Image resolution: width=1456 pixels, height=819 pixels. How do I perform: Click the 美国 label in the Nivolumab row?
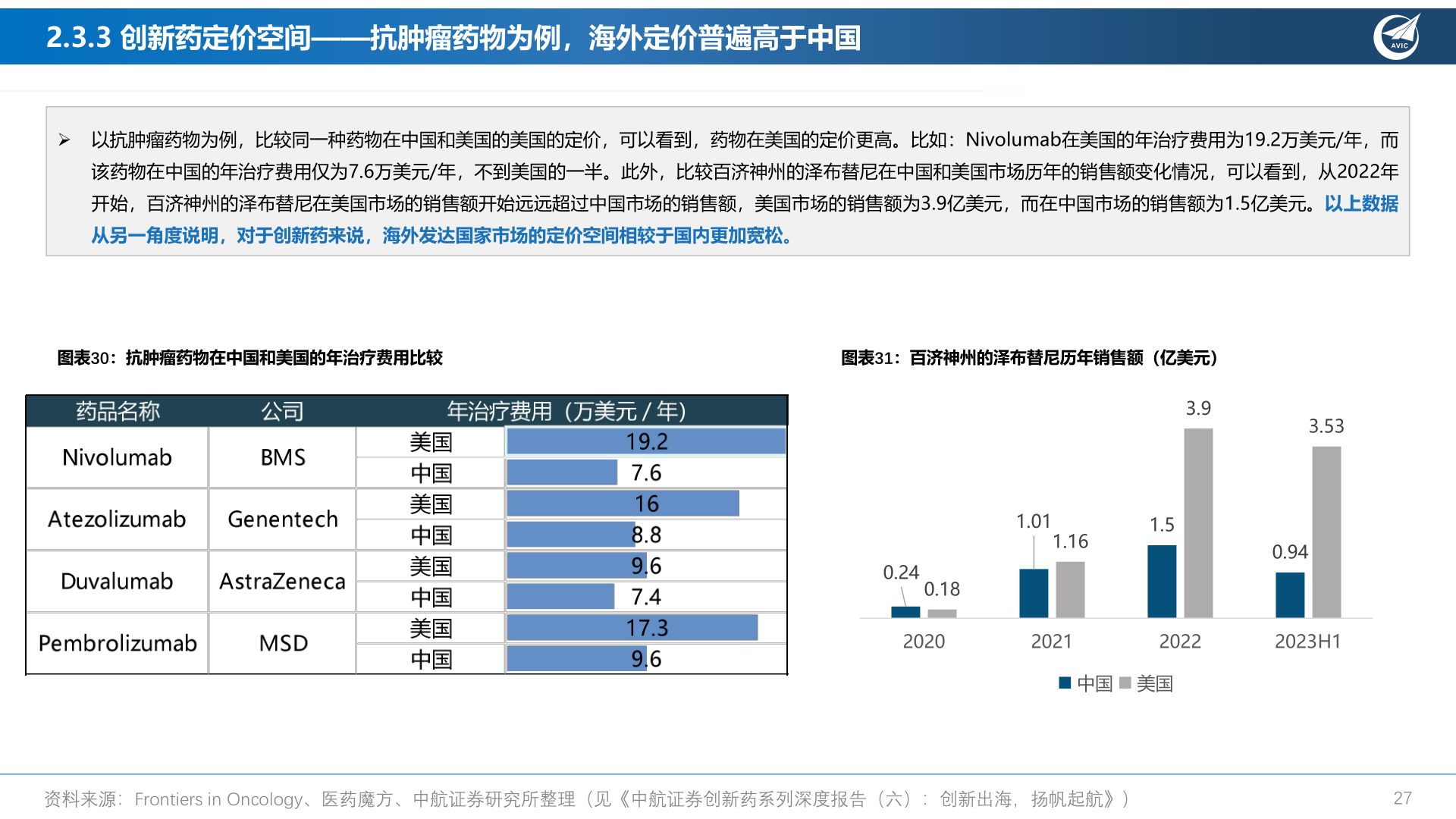coord(431,442)
